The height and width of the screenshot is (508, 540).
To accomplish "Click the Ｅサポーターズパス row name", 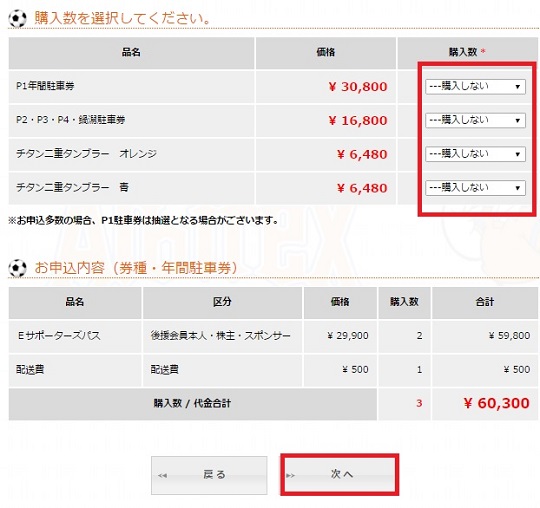I will point(59,335).
